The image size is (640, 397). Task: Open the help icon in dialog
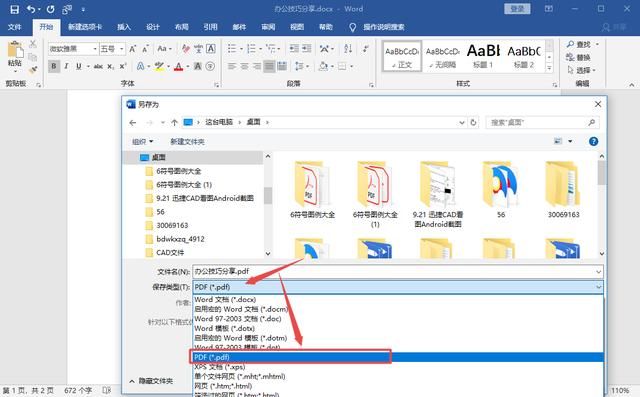point(593,142)
